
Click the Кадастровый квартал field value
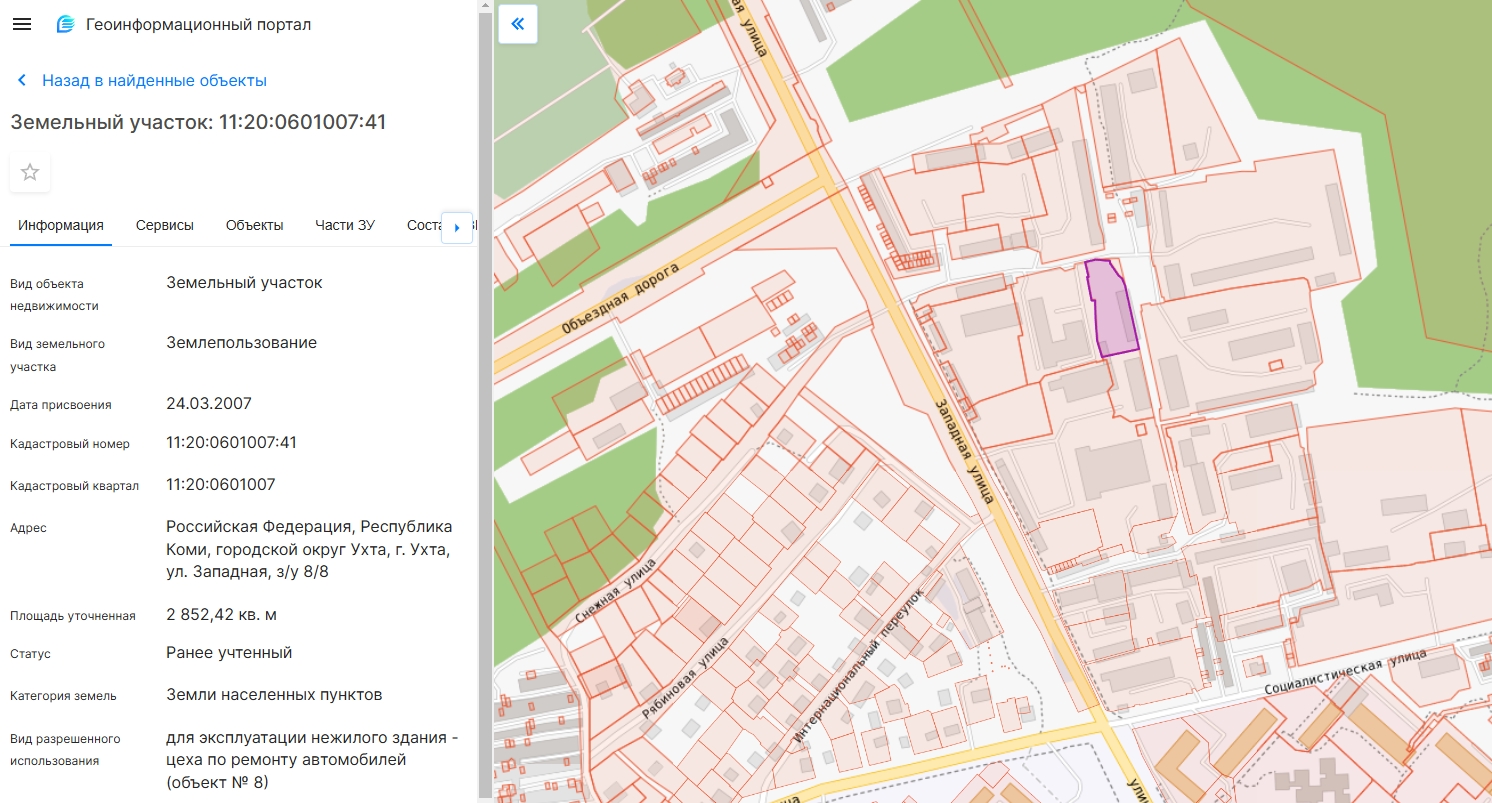[221, 485]
